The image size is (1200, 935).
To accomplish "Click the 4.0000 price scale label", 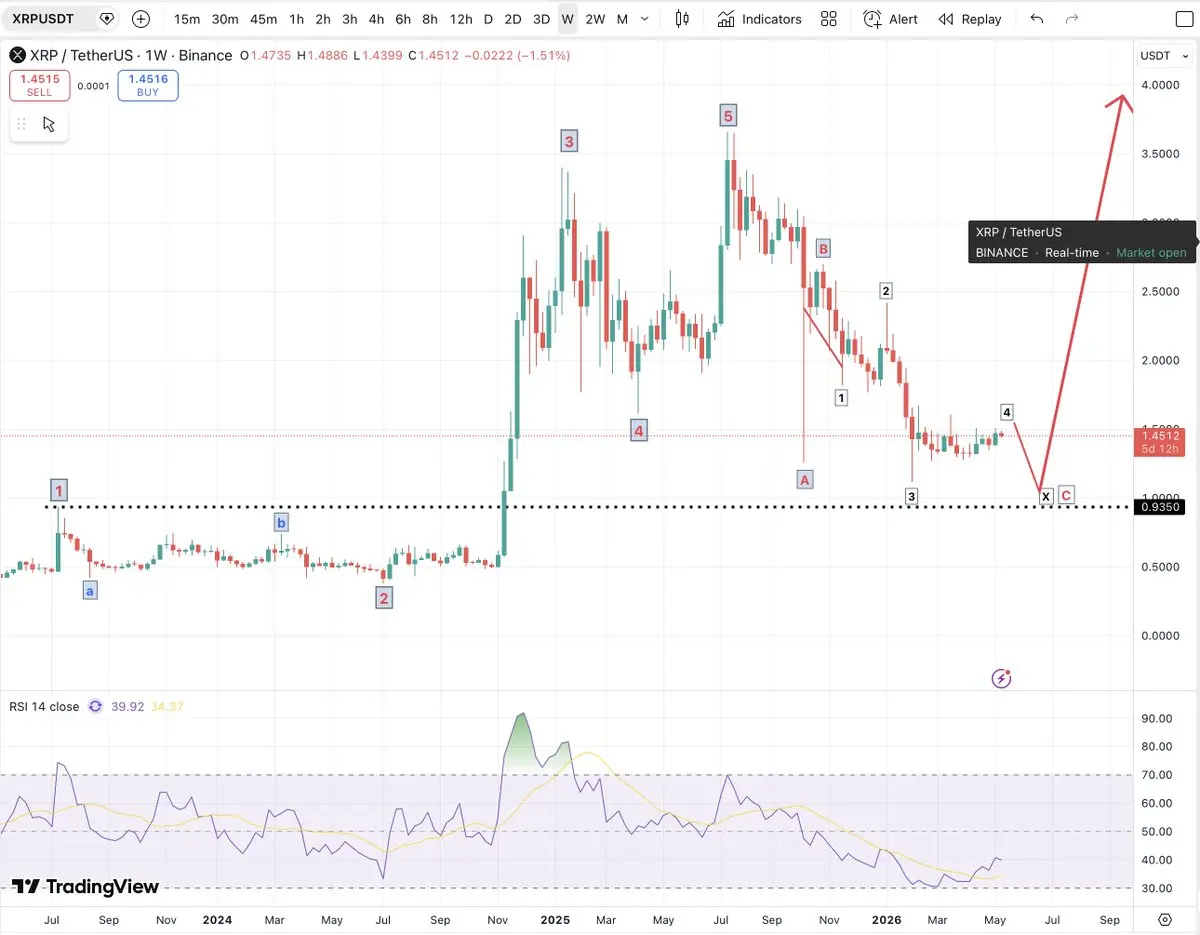I will point(1162,85).
